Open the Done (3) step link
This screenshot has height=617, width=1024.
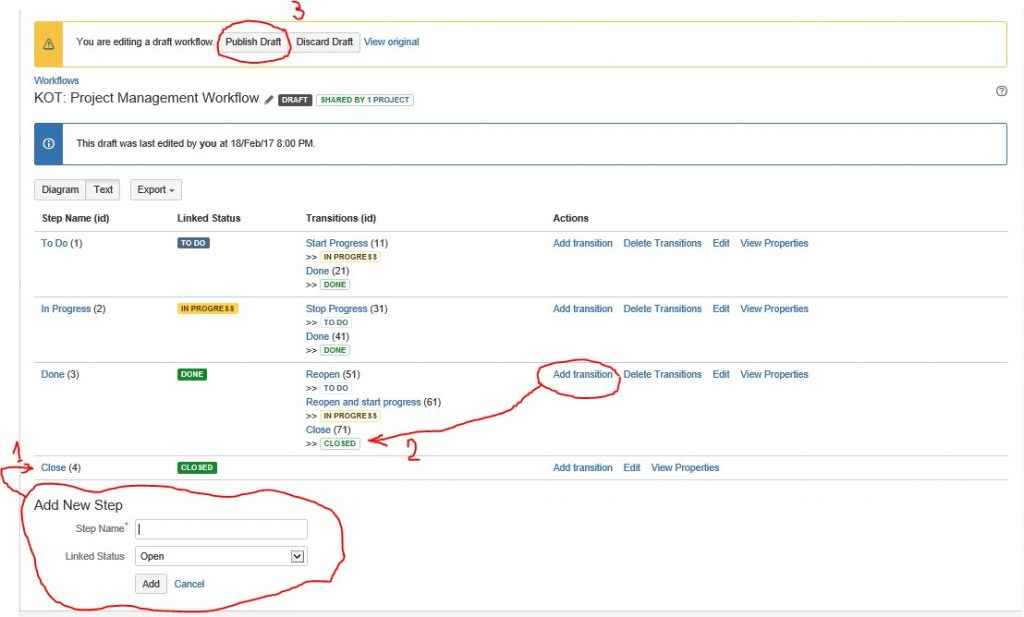[x=59, y=375]
